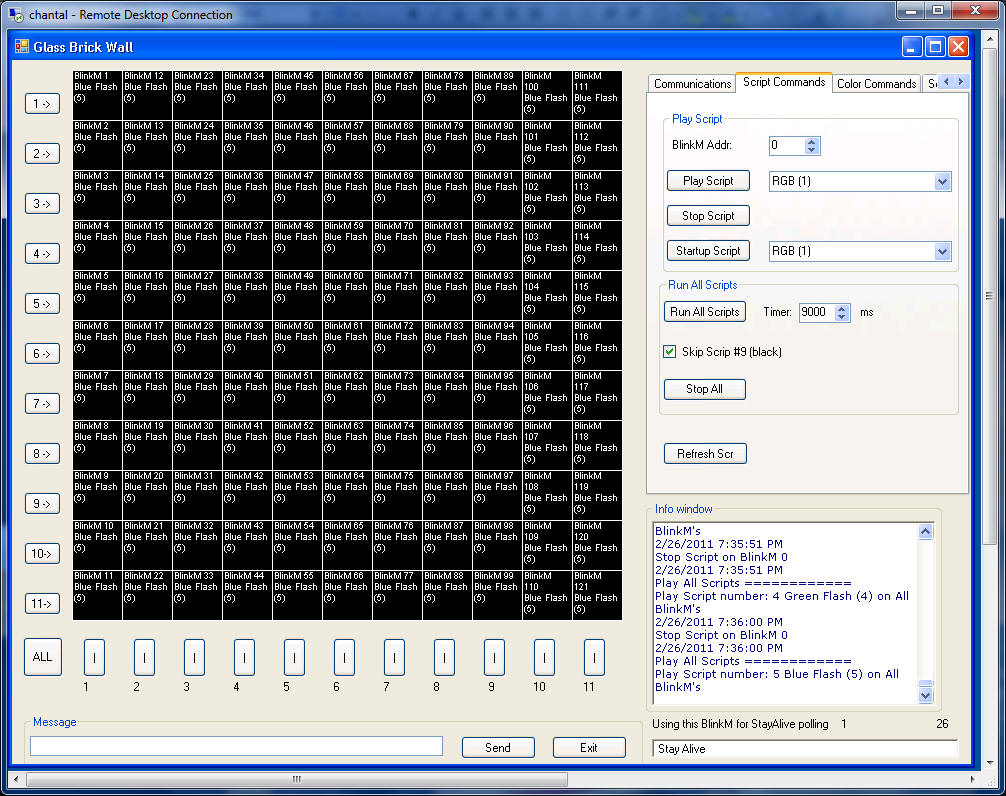Click the Refresh Scr button
This screenshot has width=1006, height=796.
tap(704, 454)
